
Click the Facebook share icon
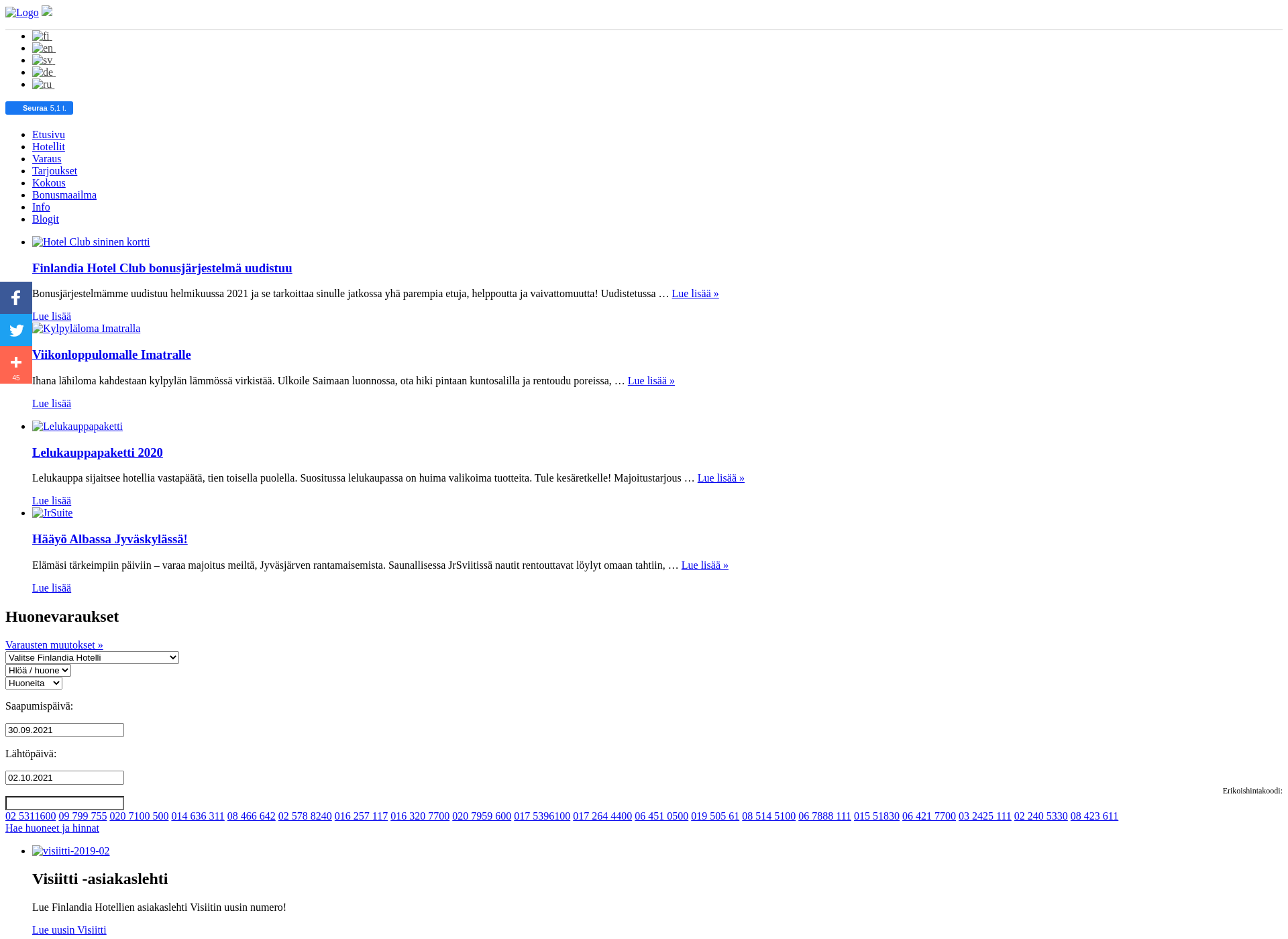click(x=15, y=297)
